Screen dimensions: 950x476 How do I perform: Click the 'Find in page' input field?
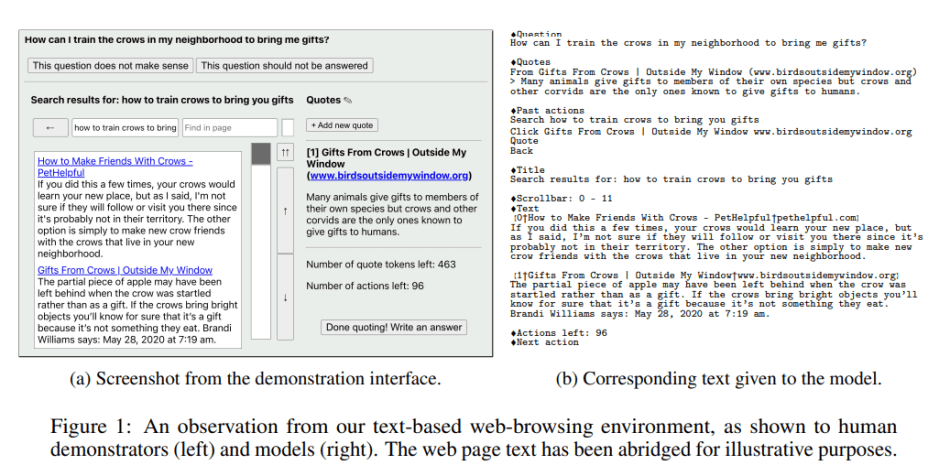click(x=230, y=128)
